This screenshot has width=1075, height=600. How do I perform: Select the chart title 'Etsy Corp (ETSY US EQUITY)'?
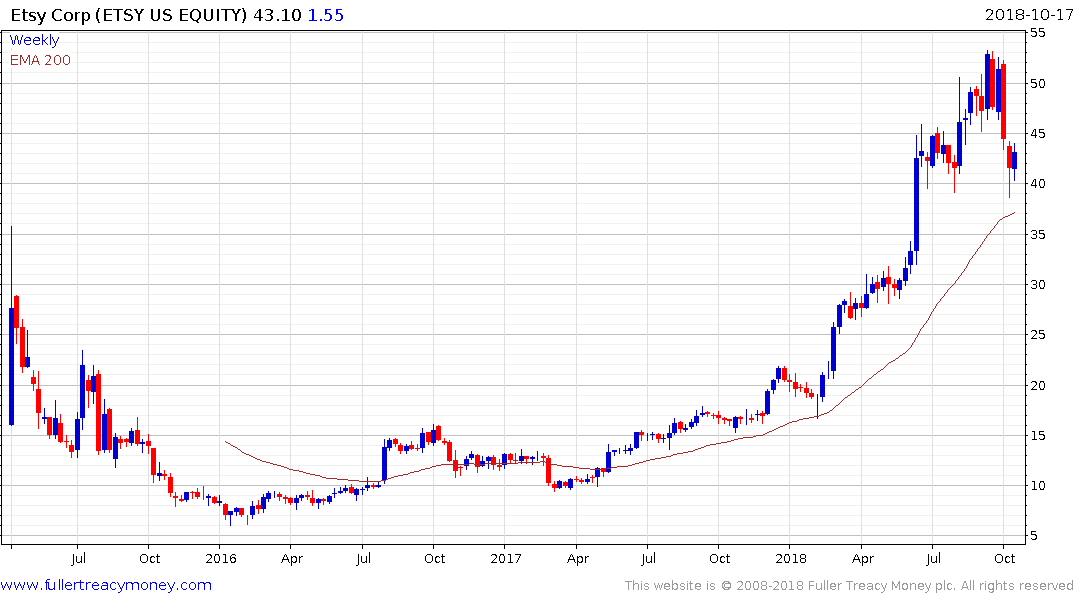pyautogui.click(x=128, y=15)
